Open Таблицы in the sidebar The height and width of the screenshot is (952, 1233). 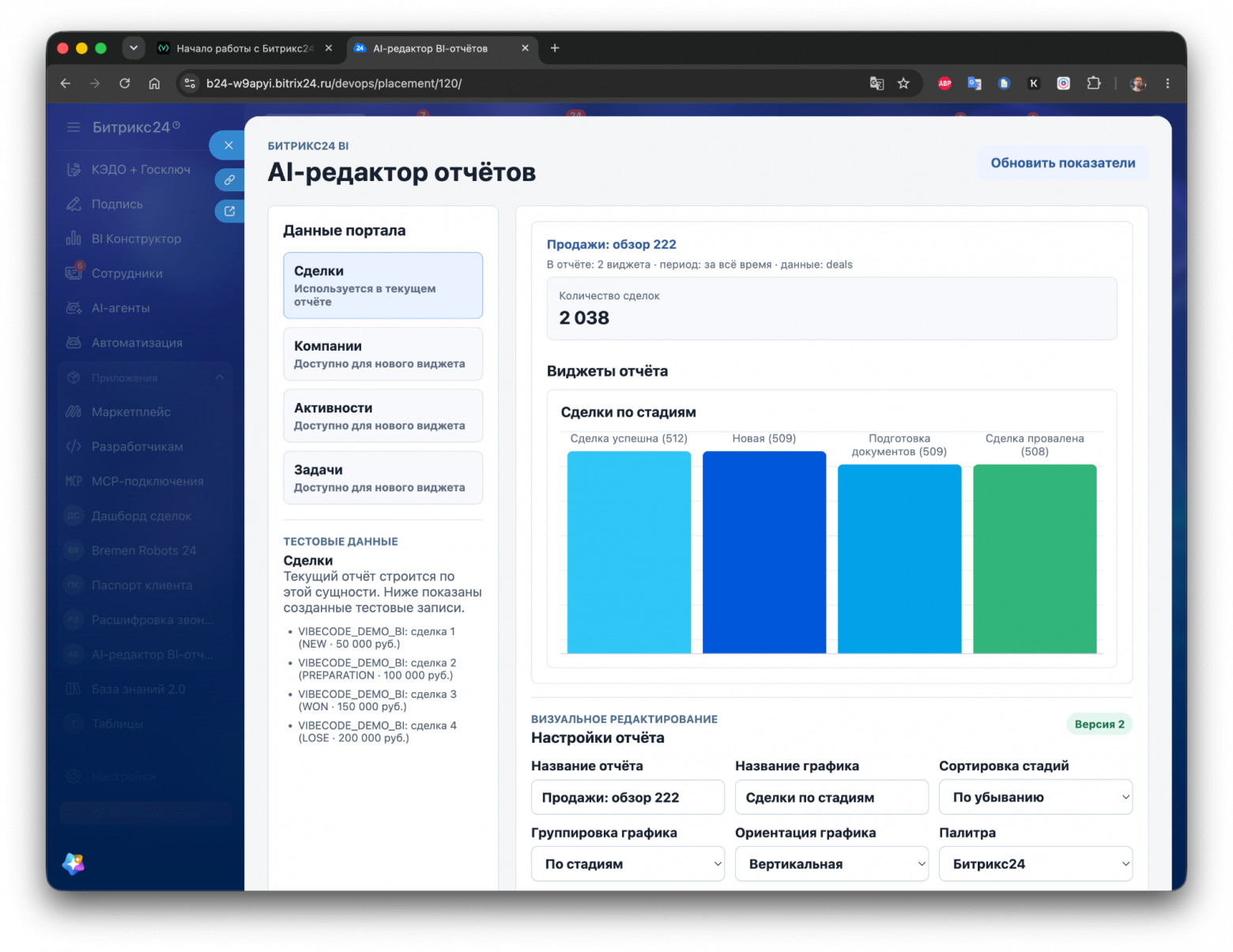117,724
